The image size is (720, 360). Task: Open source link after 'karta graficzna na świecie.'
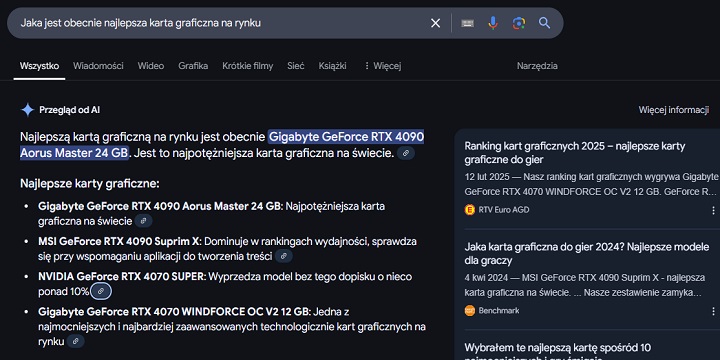406,153
